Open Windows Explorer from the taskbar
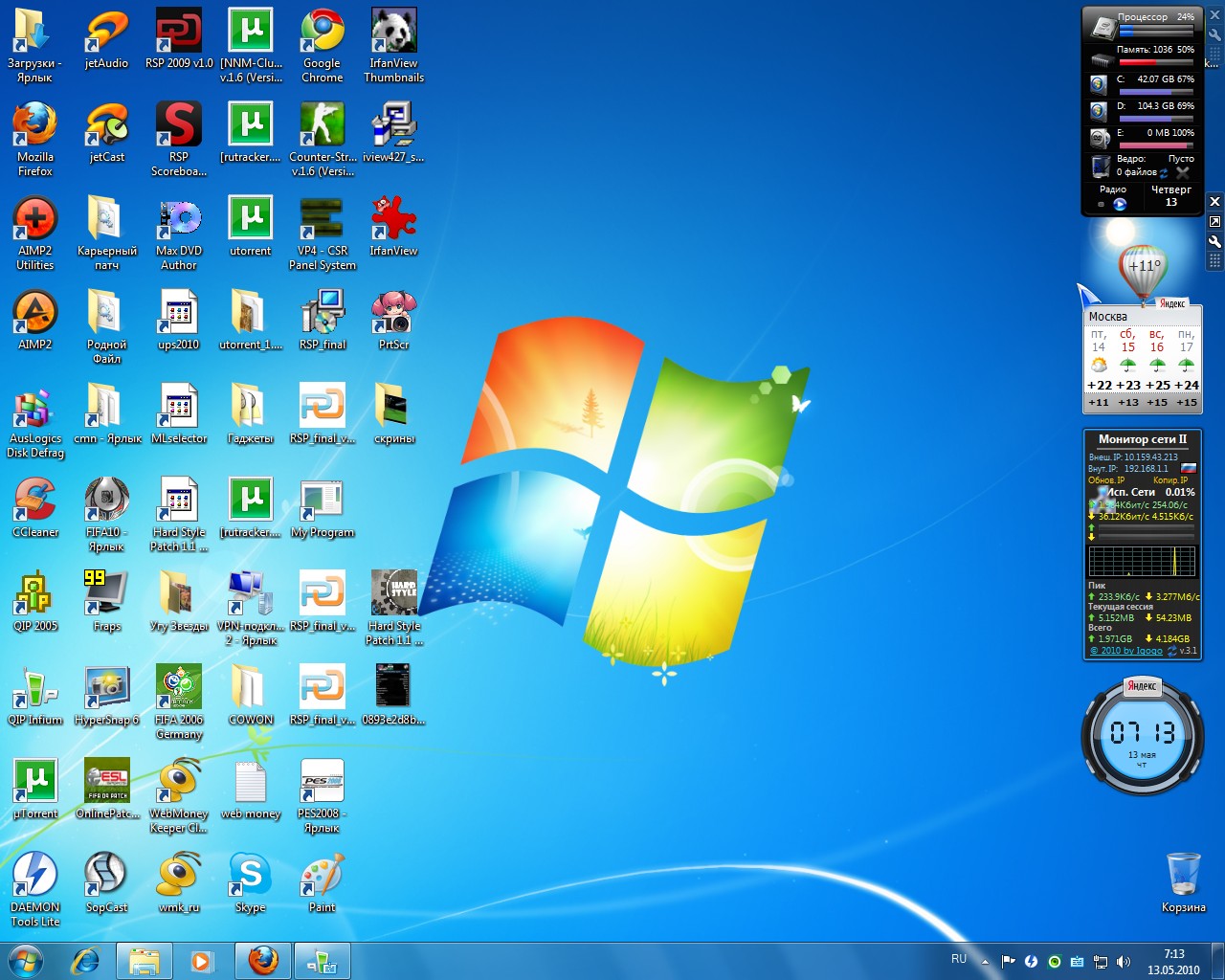This screenshot has height=980, width=1225. tap(144, 961)
